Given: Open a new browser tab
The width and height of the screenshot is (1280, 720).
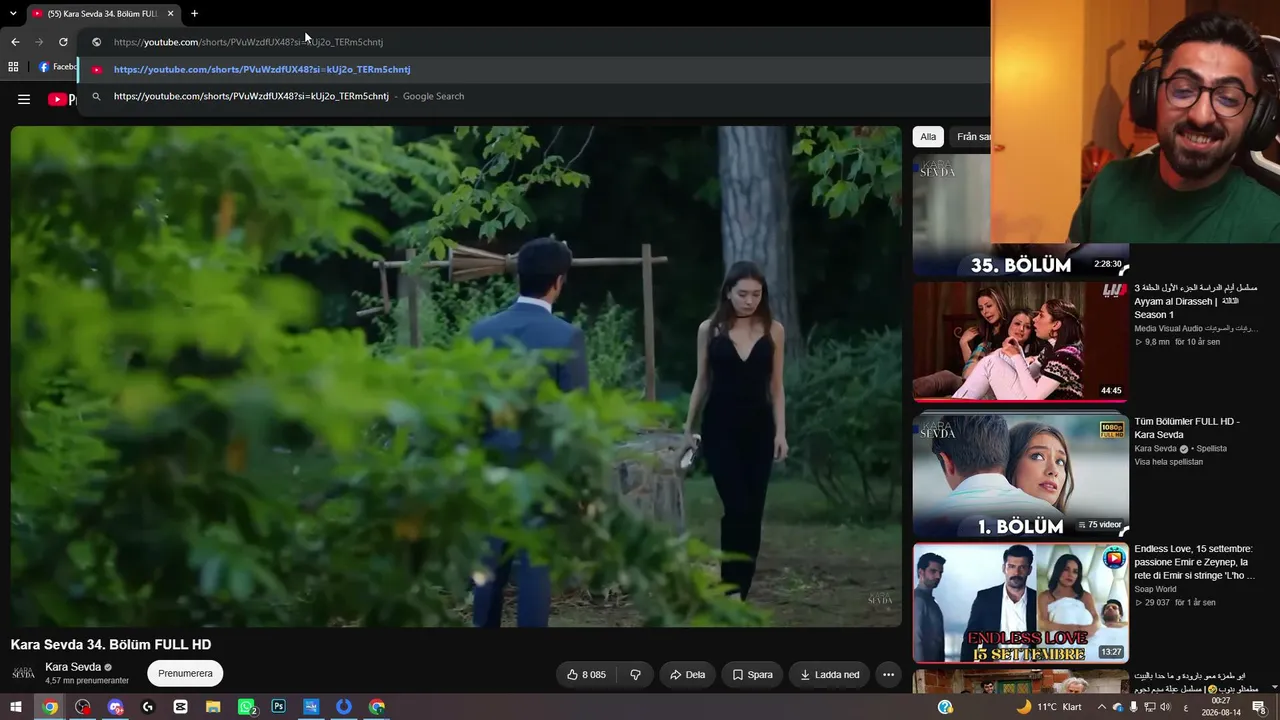Looking at the screenshot, I should 194,14.
